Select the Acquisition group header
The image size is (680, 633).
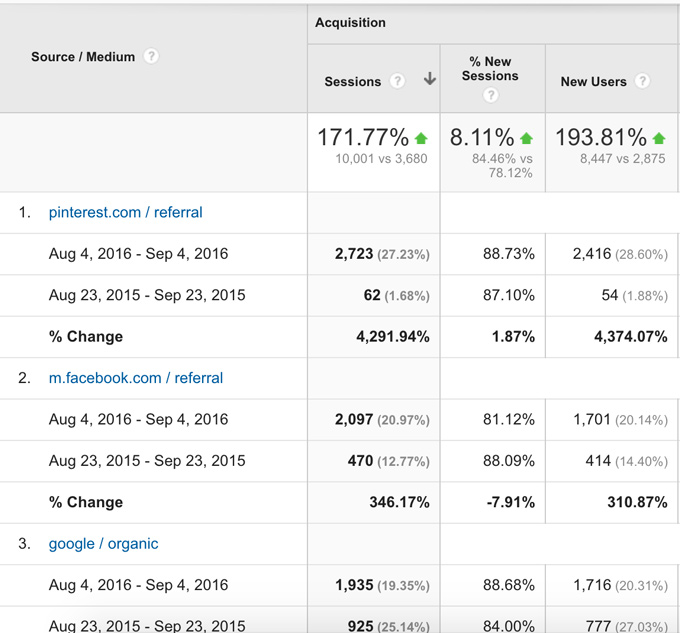350,22
